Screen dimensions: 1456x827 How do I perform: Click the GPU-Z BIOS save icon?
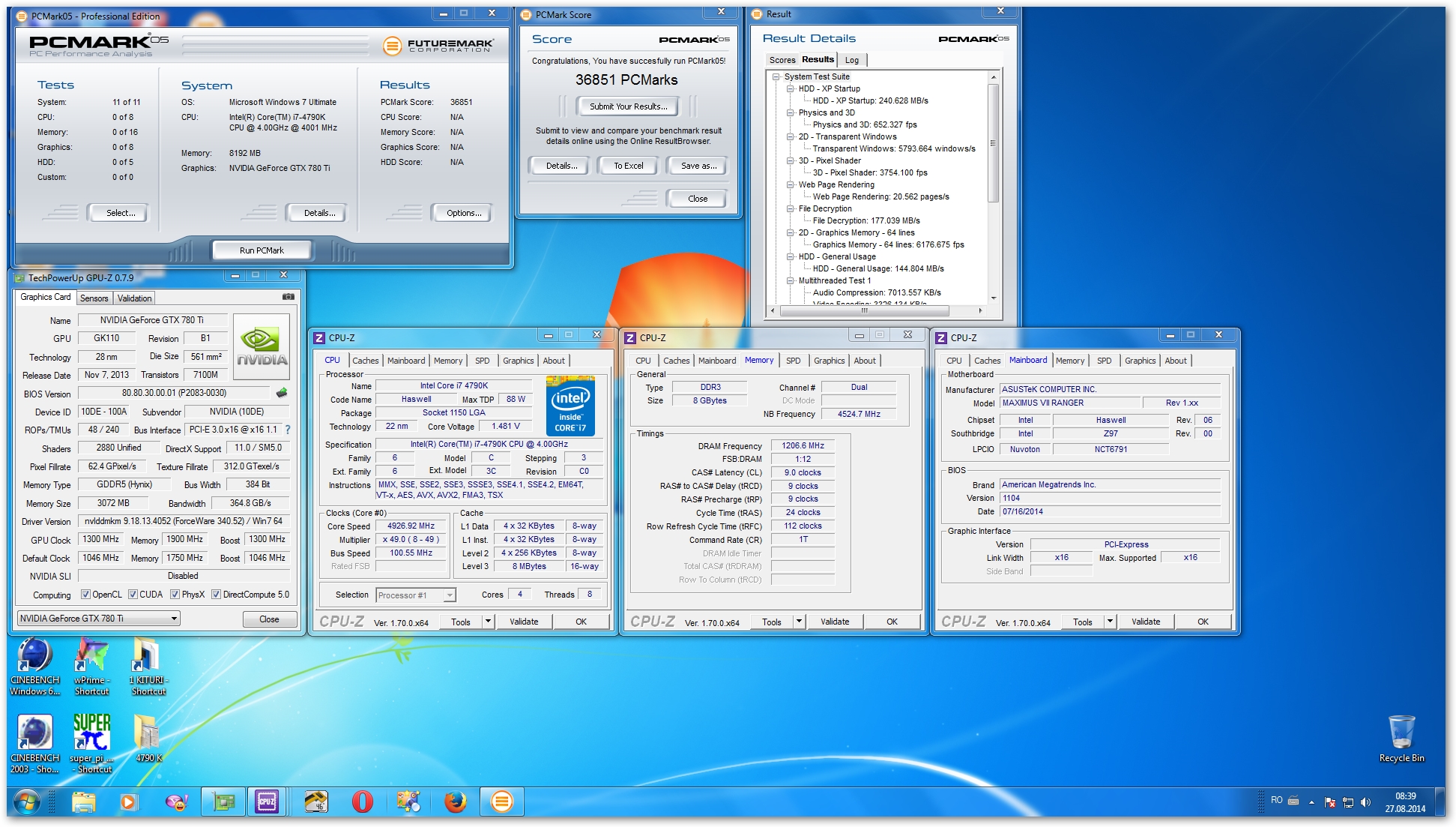[282, 393]
